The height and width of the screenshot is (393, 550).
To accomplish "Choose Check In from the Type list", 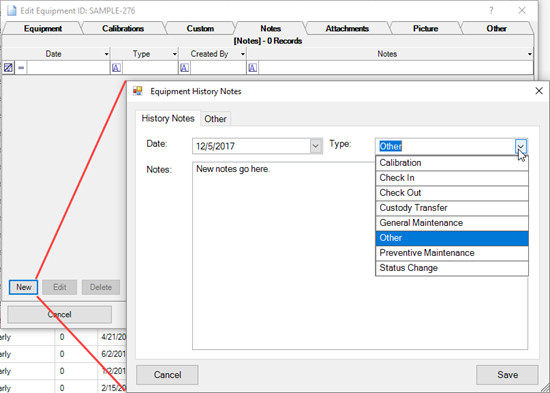I will click(452, 178).
